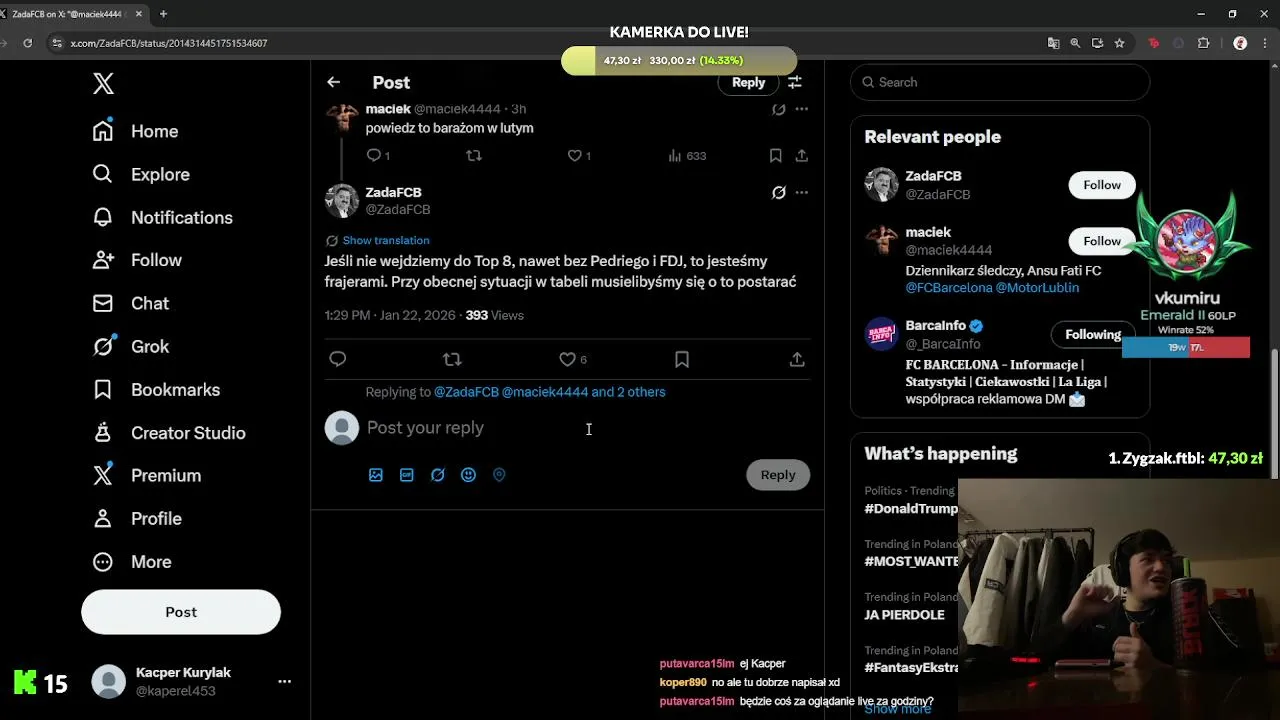Add a GIF to the reply
1280x720 pixels.
(x=406, y=475)
